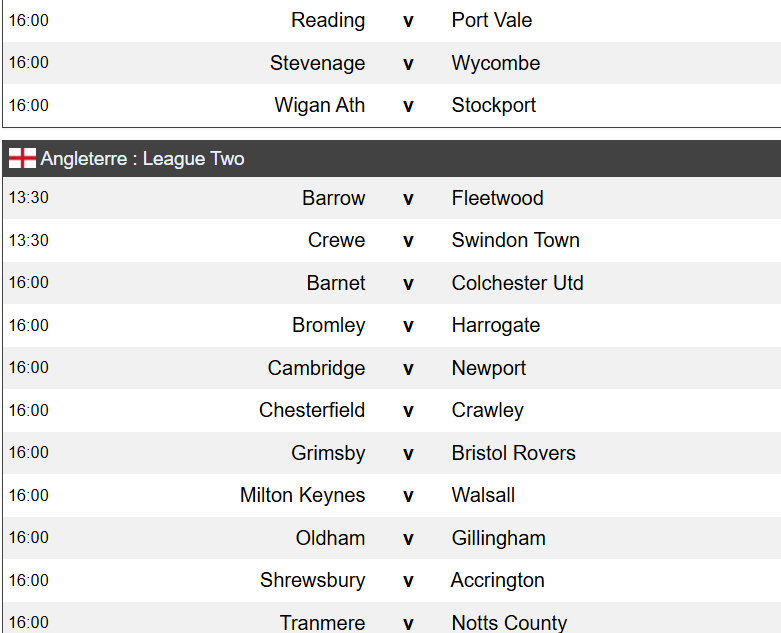
Task: Open the Angleterre : League Two header
Action: click(392, 158)
